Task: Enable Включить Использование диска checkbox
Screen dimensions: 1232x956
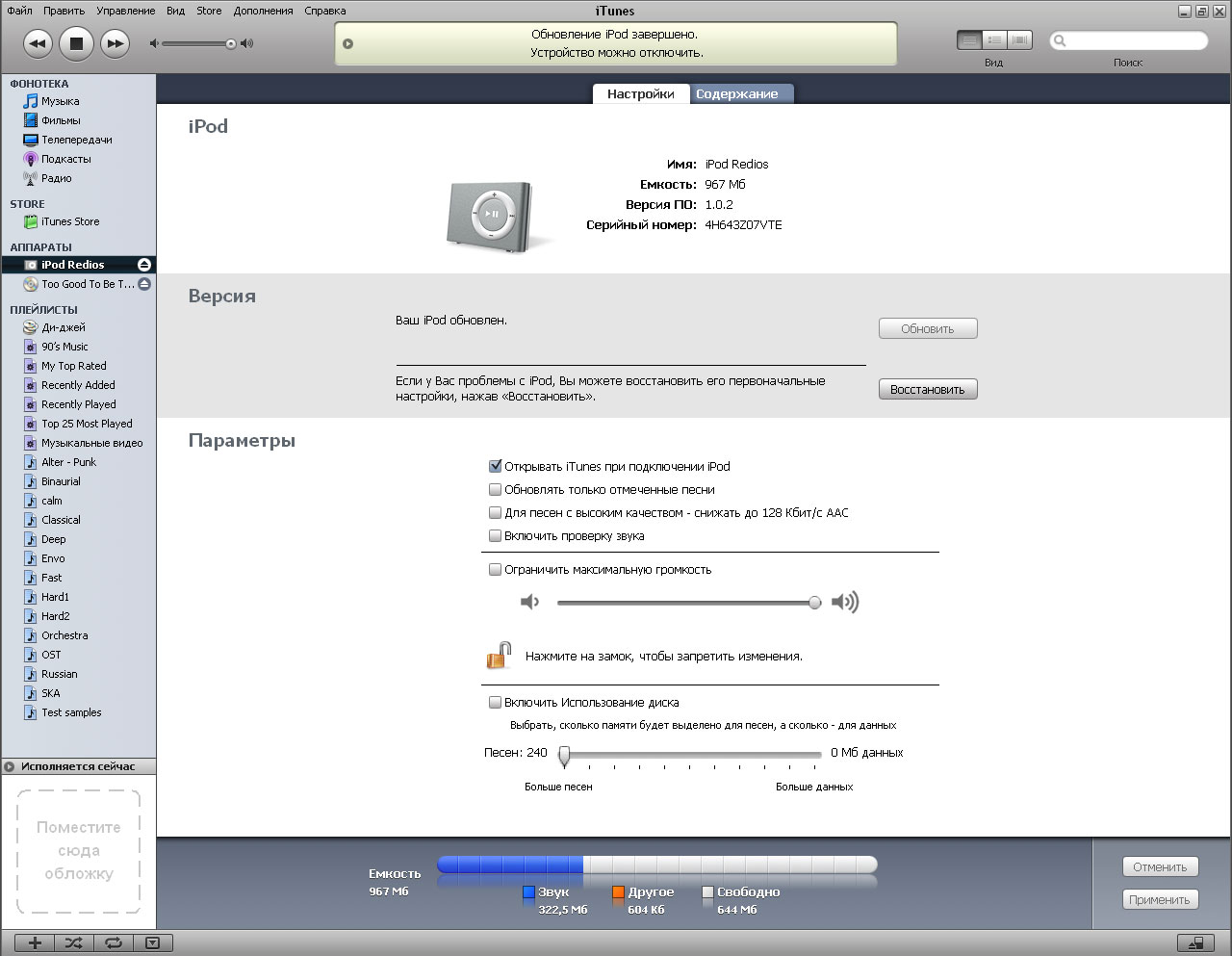Action: (495, 702)
